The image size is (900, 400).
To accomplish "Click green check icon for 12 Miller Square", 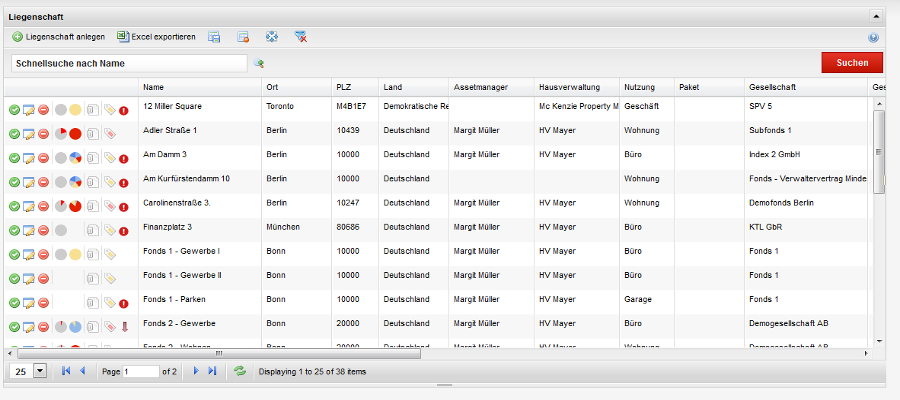I will coord(15,110).
